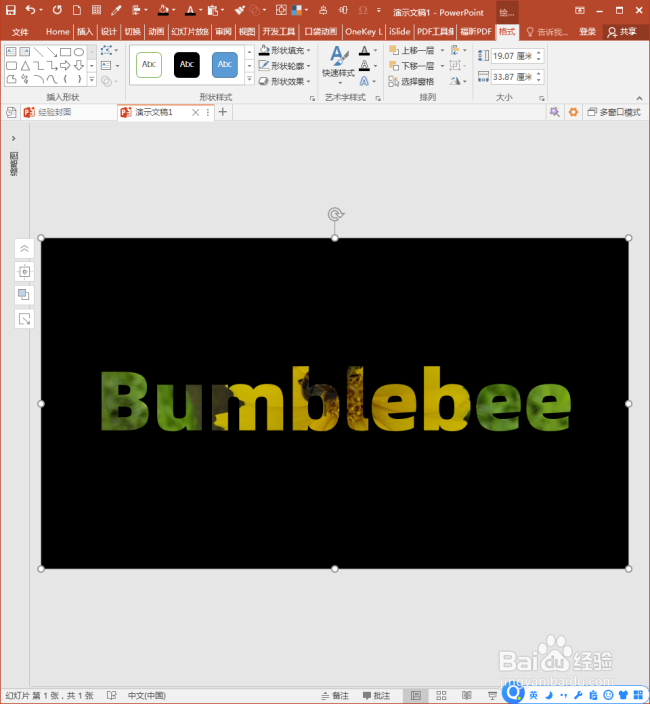Screen dimensions: 650x704
Task: Switch to the iSlide tab
Action: 400,31
